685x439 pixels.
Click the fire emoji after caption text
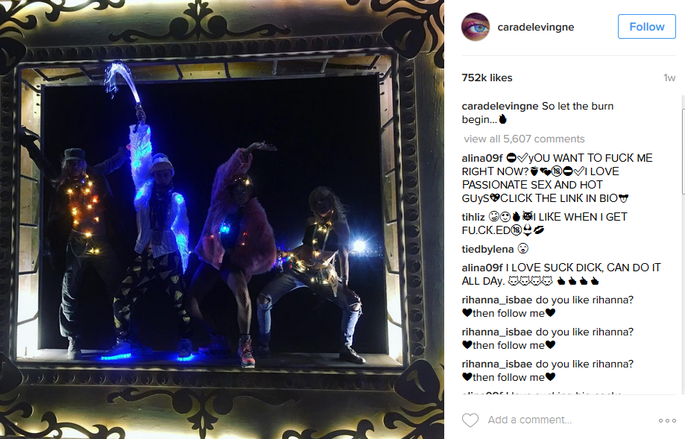point(503,119)
